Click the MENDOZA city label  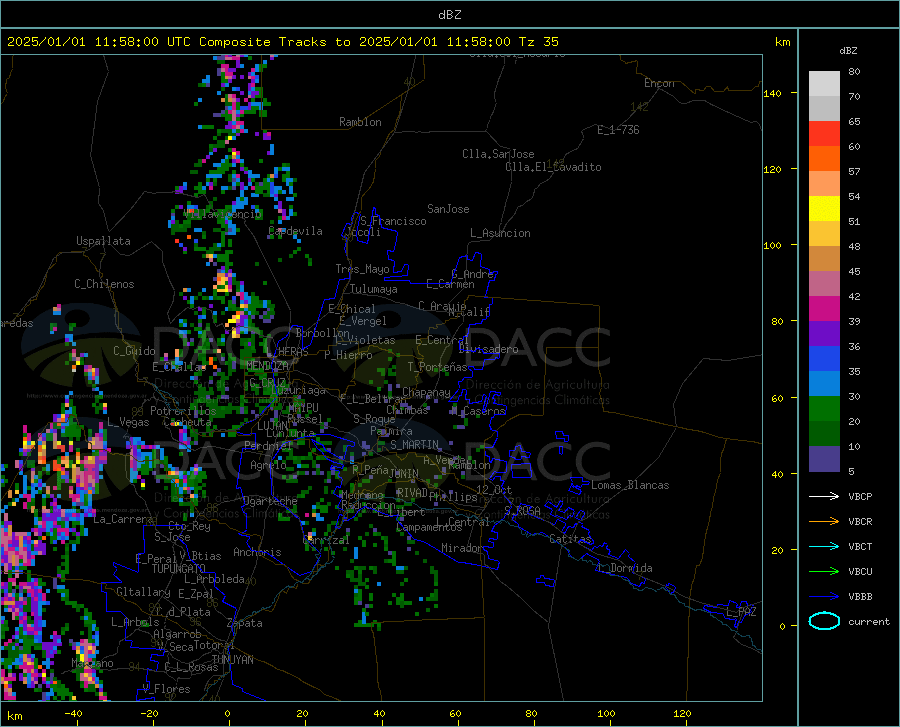pyautogui.click(x=267, y=365)
